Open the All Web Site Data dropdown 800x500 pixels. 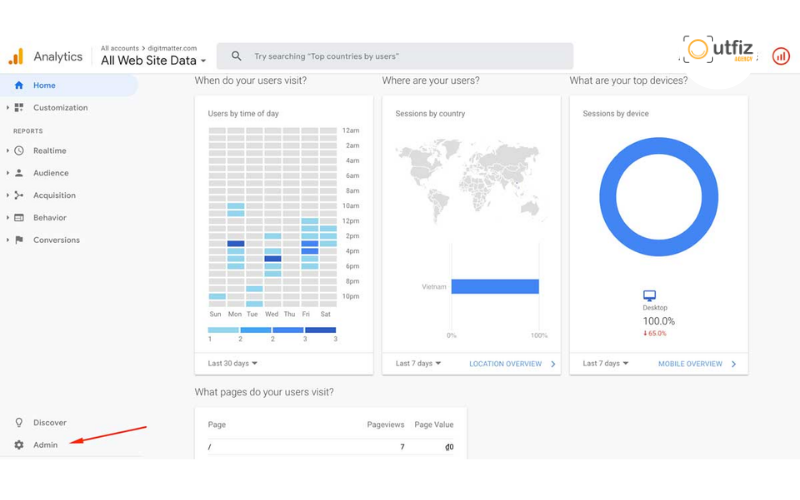point(153,61)
